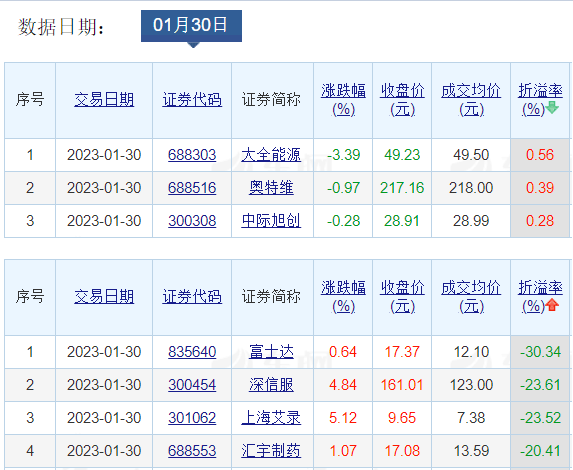The height and width of the screenshot is (470, 573).
Task: Open 奥特维 stock link
Action: (271, 188)
